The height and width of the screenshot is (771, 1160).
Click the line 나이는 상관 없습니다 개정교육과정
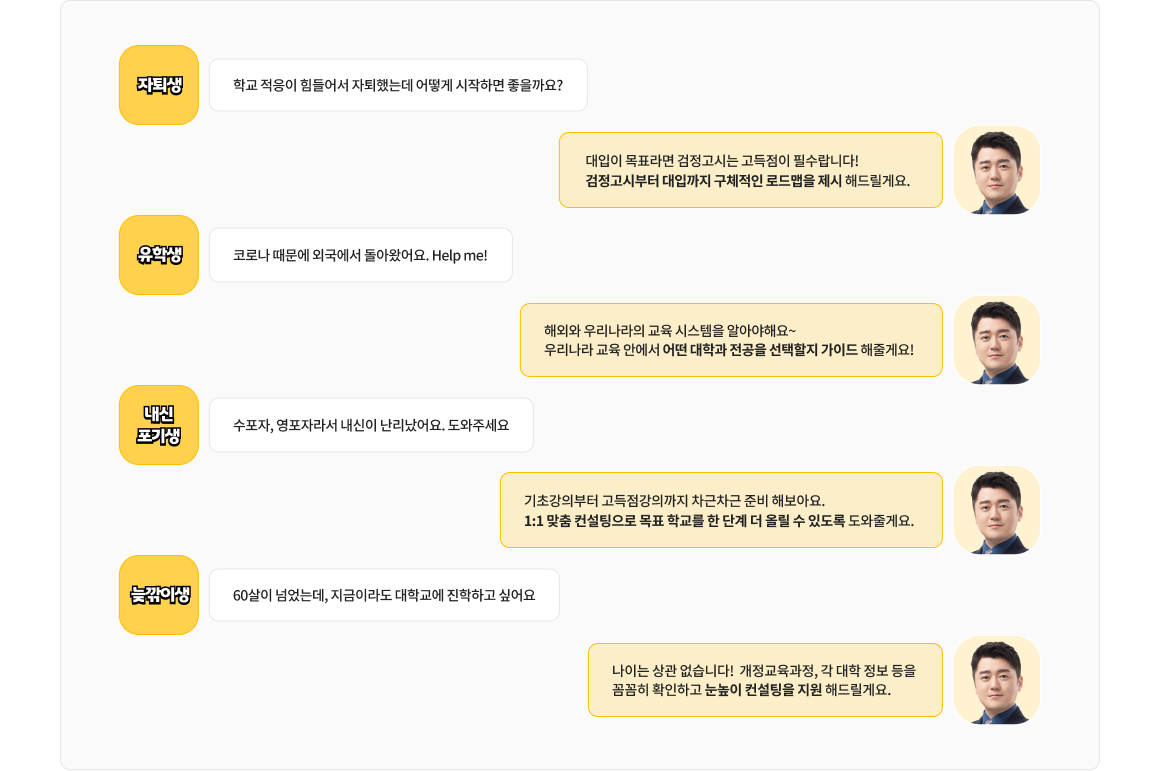[763, 670]
